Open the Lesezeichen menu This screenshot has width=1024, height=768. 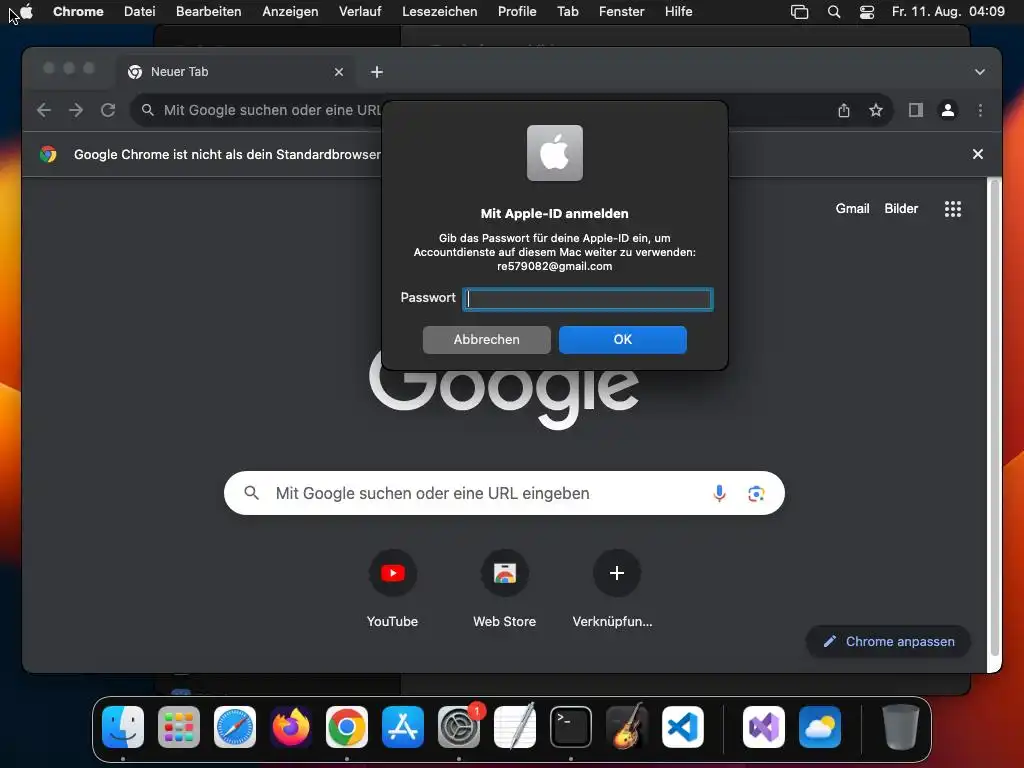440,12
